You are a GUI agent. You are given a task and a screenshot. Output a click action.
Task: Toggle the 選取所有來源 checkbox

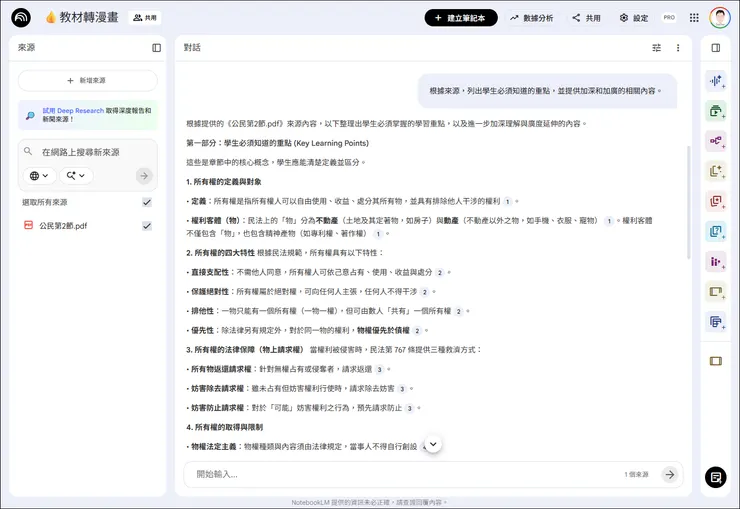coord(147,202)
